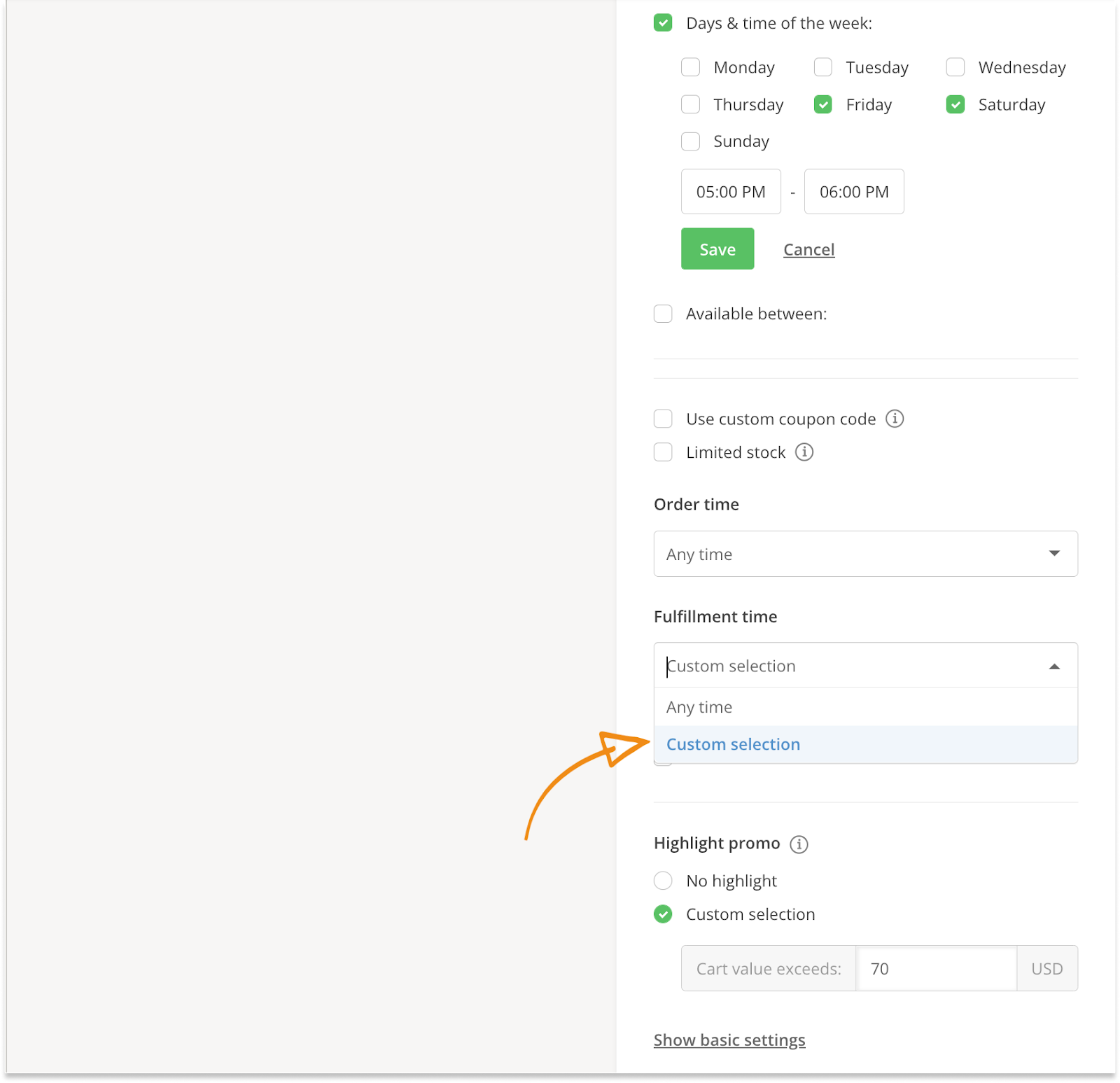This screenshot has height=1083, width=1120.
Task: Tick the Limited stock checkbox
Action: (x=663, y=452)
